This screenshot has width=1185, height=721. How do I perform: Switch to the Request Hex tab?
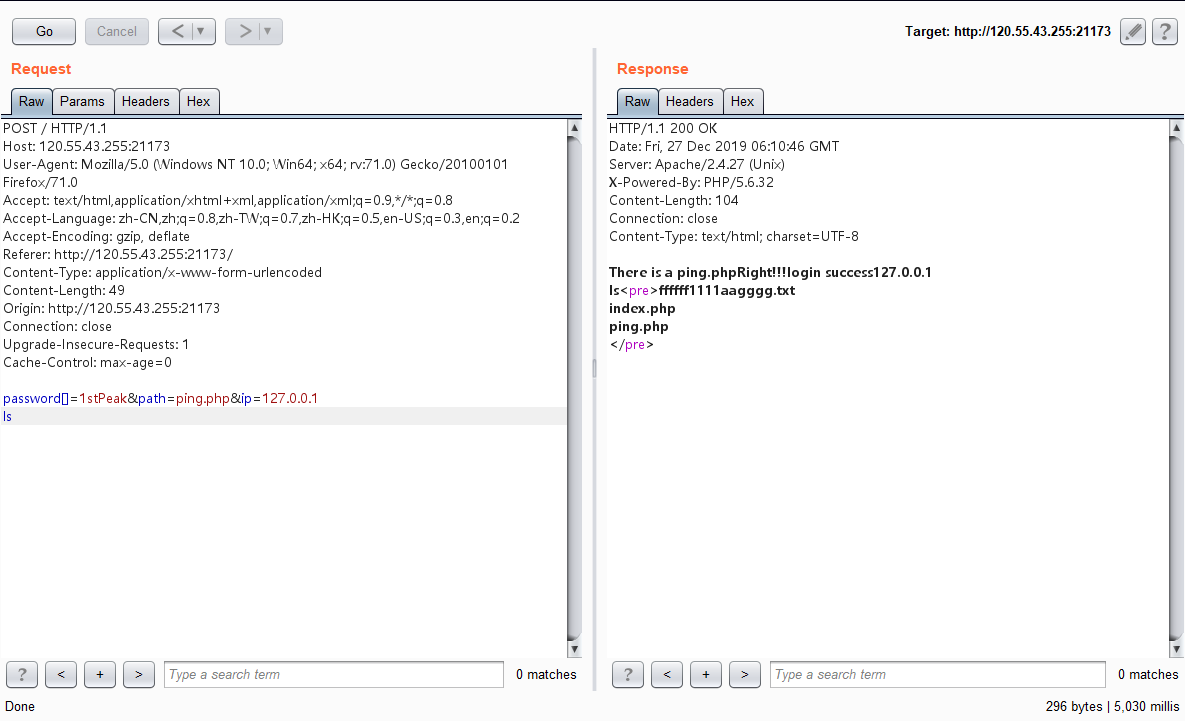coord(199,101)
